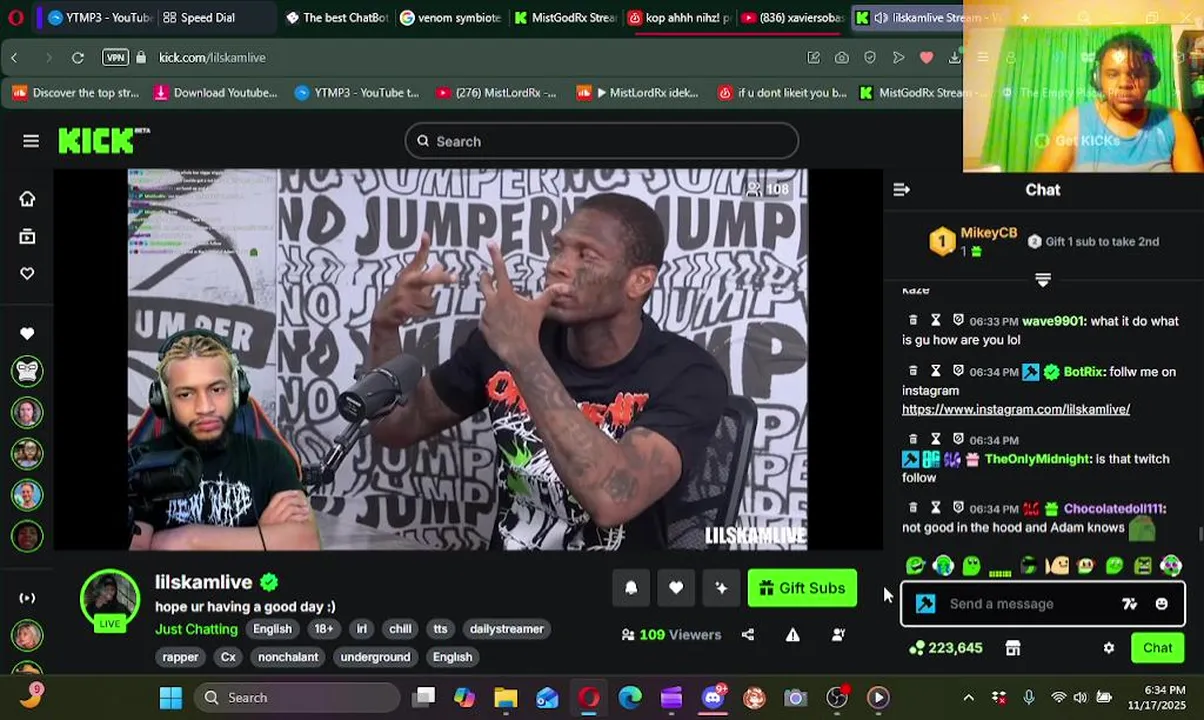
Task: Select the nonchalant tag
Action: coord(288,657)
